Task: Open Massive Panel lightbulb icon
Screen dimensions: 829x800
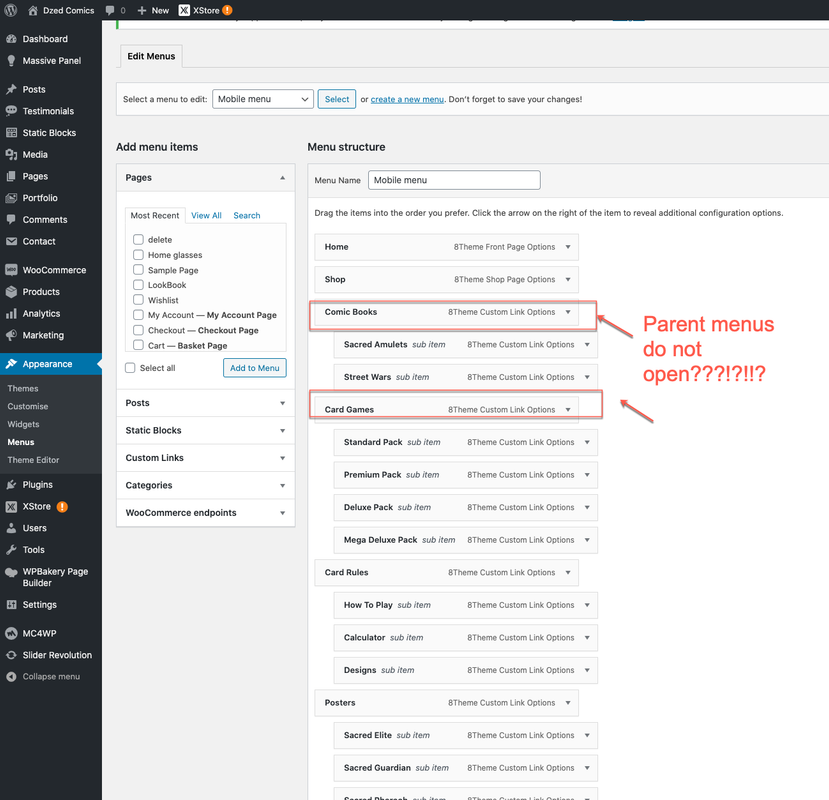Action: click(11, 61)
